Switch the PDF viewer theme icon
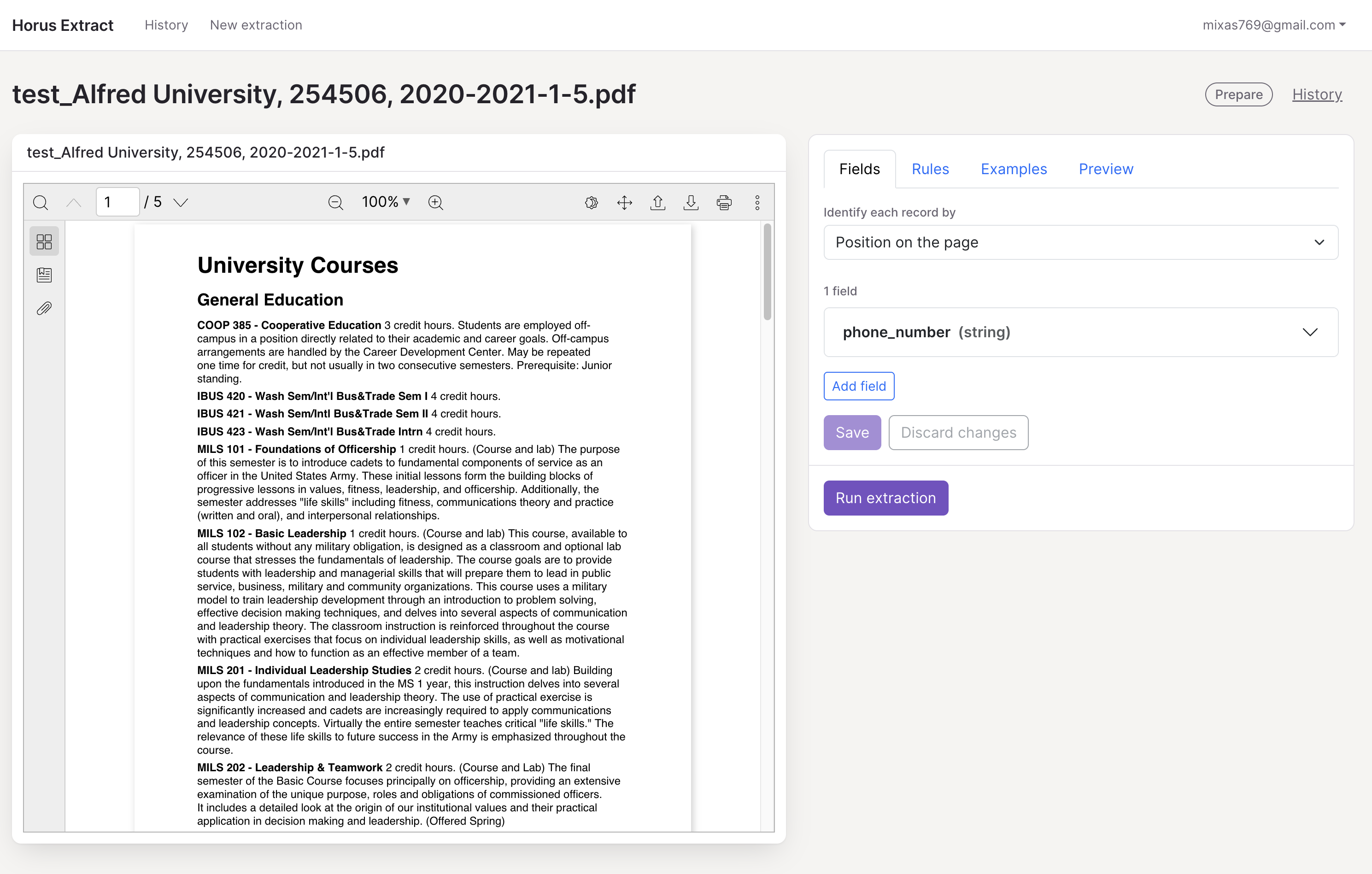Image resolution: width=1372 pixels, height=874 pixels. pos(592,202)
